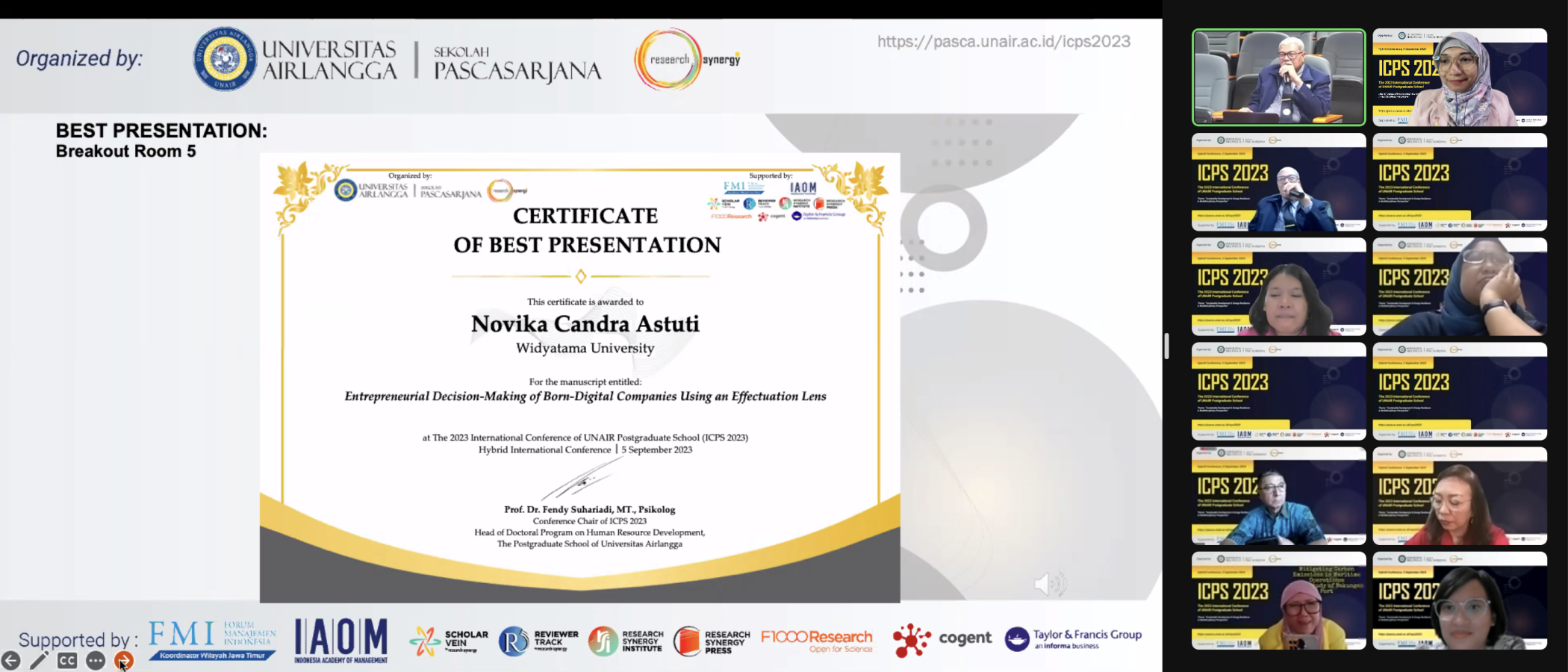1568x672 pixels.
Task: Select the active speaker video with green border
Action: (x=1279, y=78)
